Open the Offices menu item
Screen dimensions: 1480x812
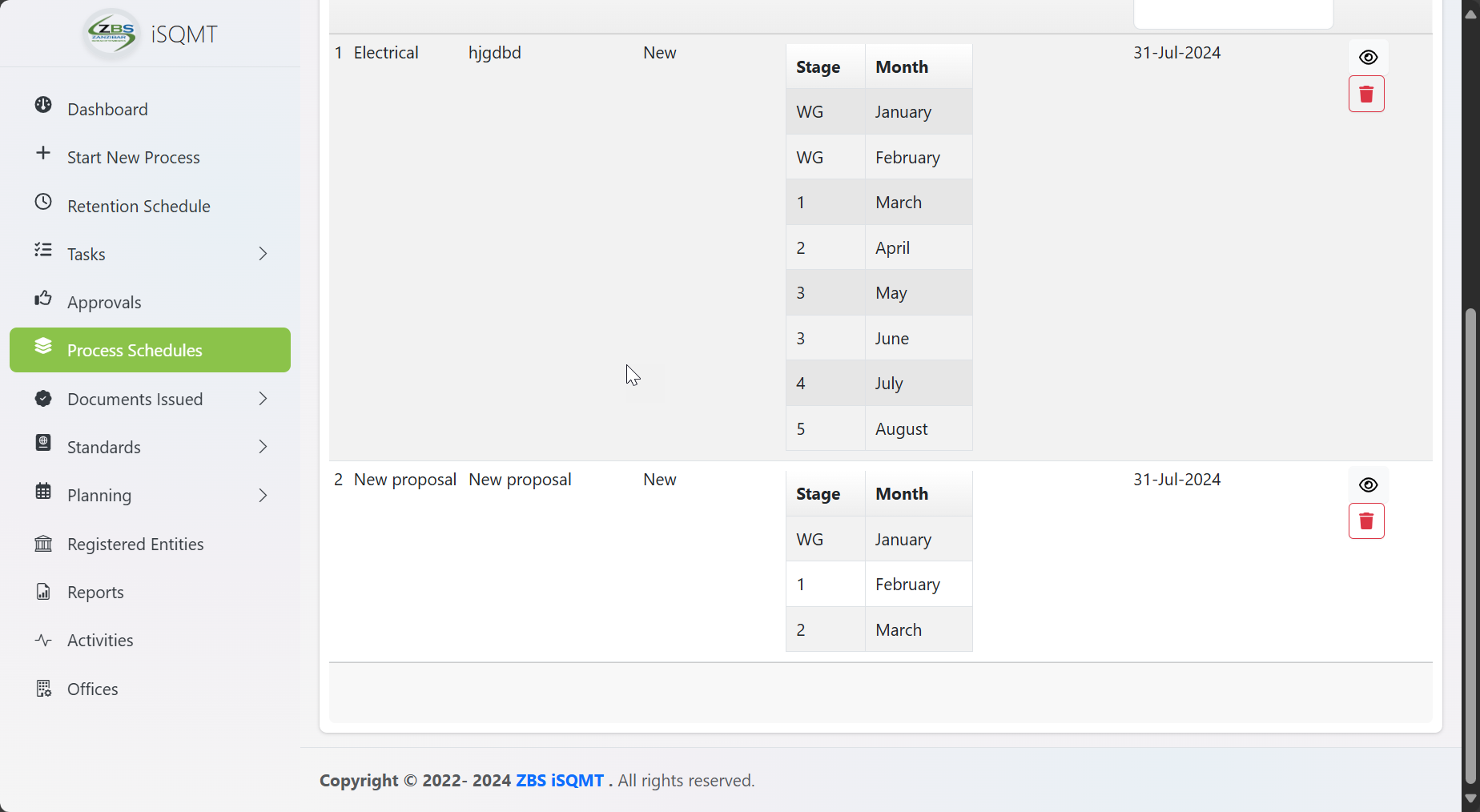92,689
